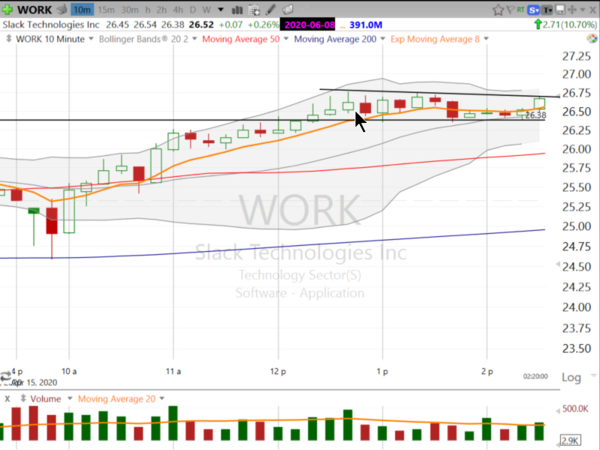Click the 2.71(10.70%) change value
600x450 pixels.
(569, 25)
